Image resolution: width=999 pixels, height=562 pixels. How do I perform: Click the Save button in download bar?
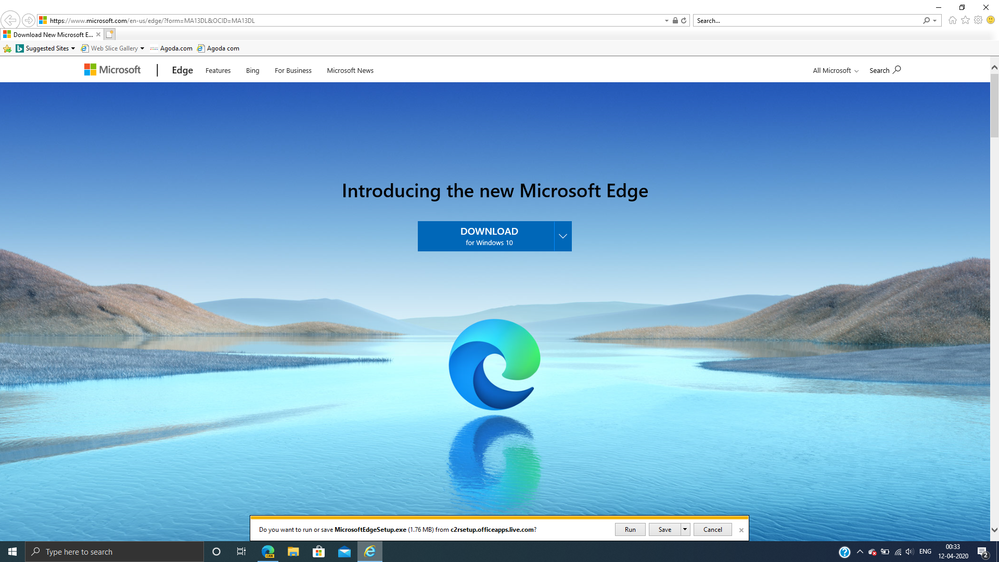[665, 530]
